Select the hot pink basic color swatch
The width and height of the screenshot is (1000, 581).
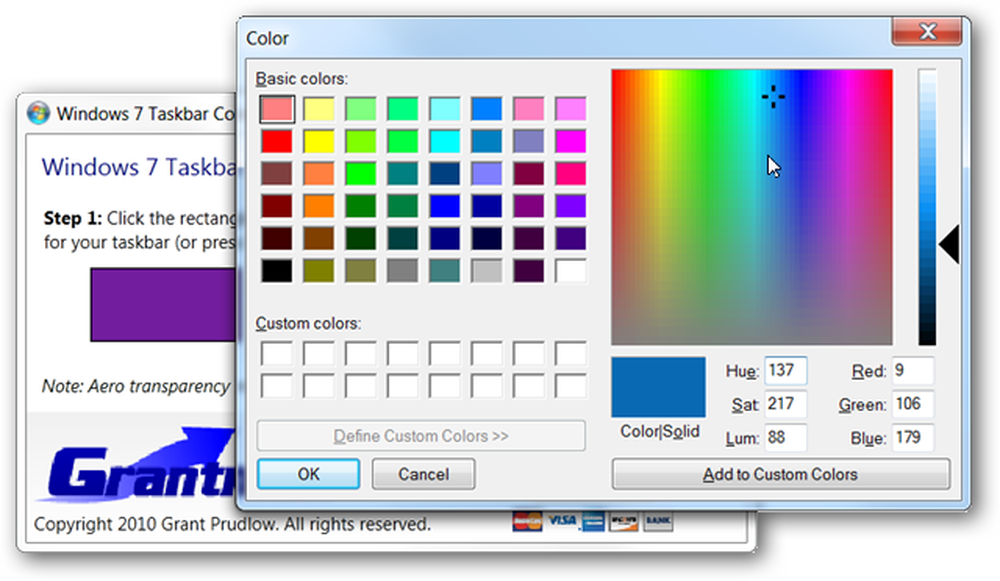click(571, 173)
